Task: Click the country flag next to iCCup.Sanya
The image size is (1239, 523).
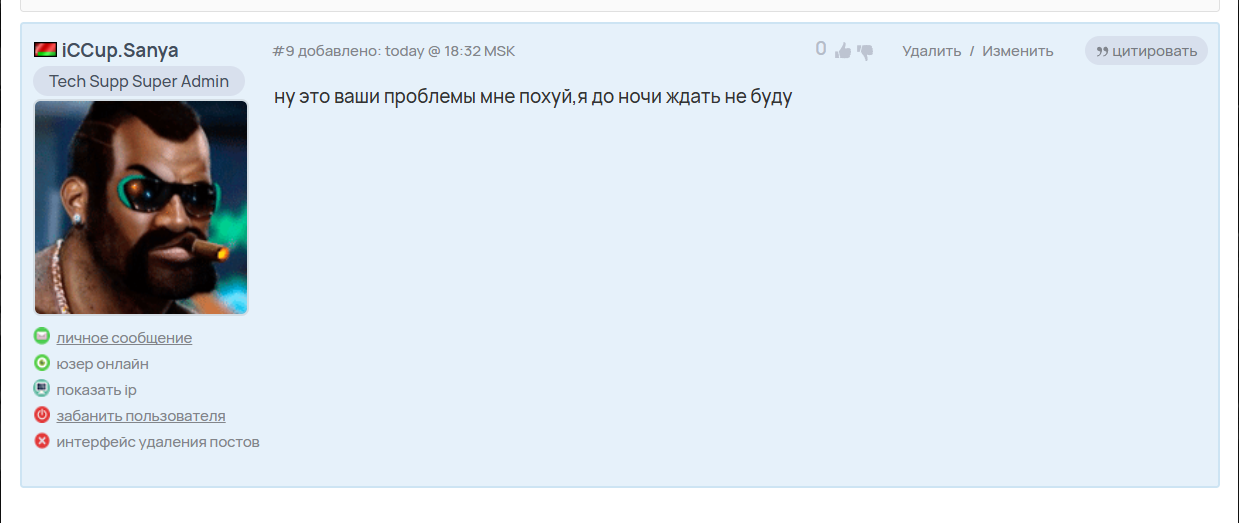Action: (45, 50)
